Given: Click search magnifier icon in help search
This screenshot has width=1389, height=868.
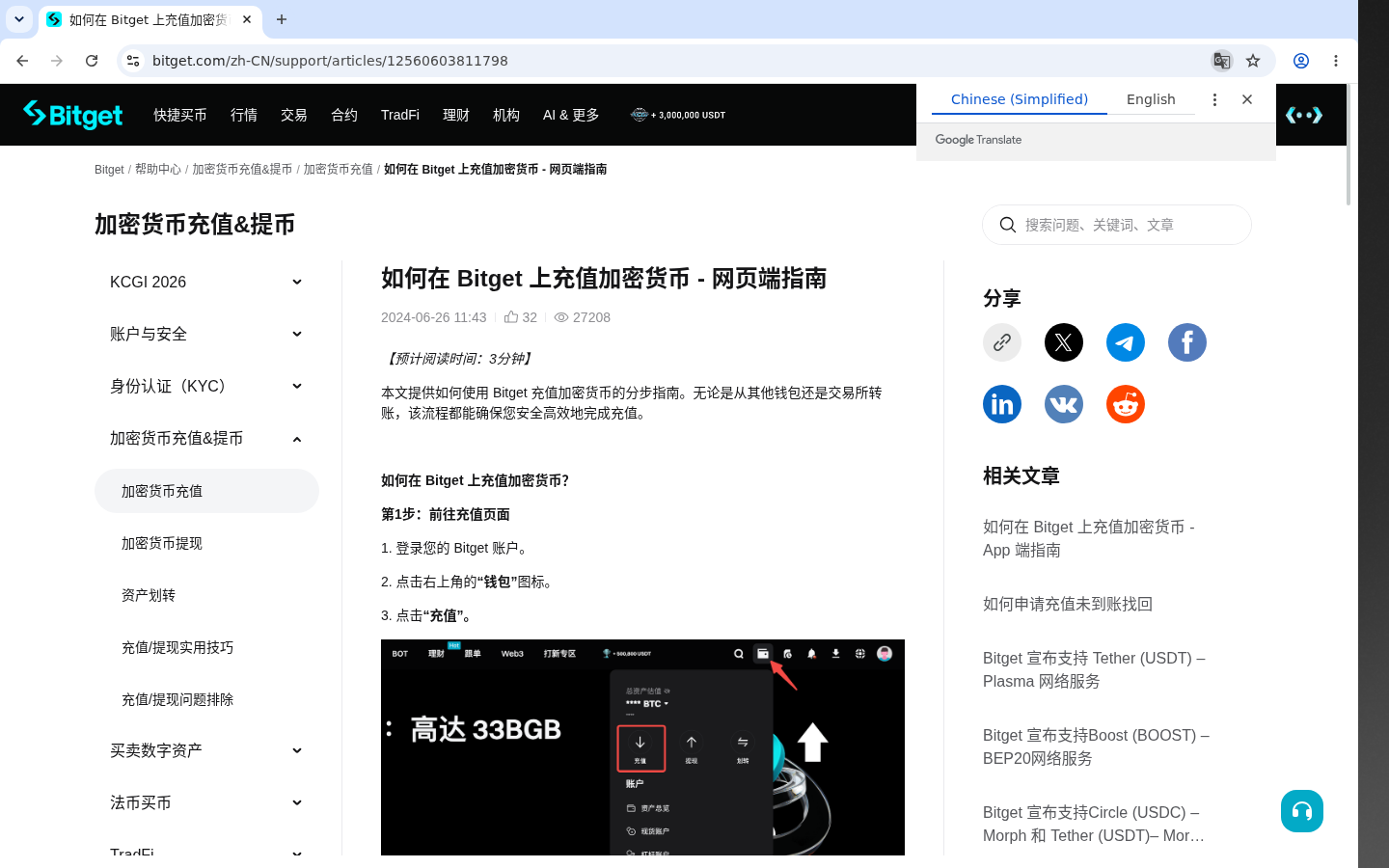Looking at the screenshot, I should coord(1008,225).
